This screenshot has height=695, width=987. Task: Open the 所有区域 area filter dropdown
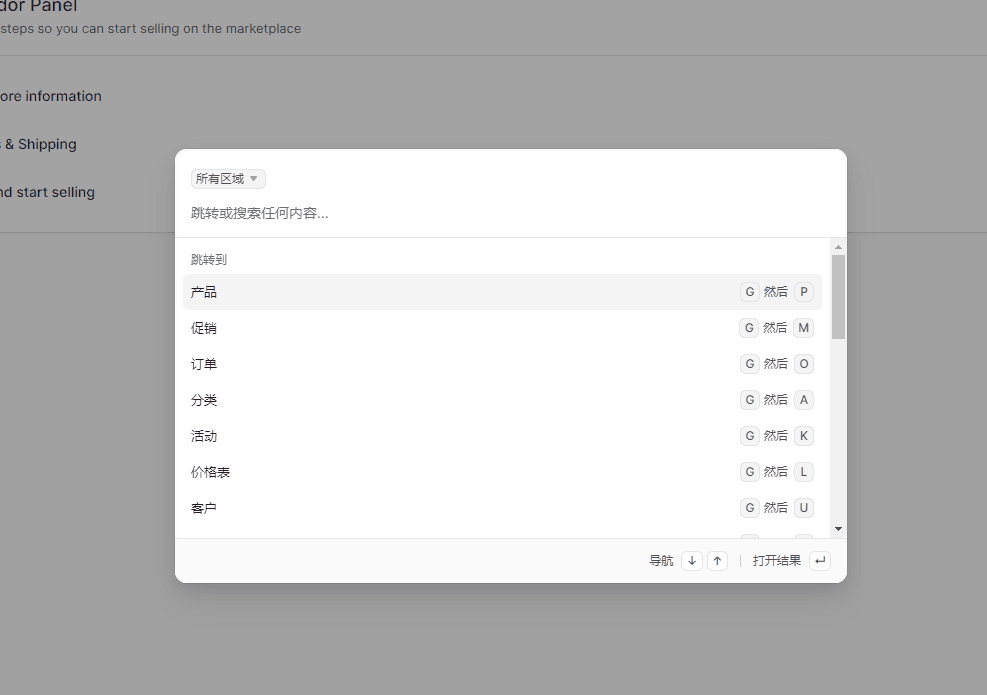click(228, 179)
